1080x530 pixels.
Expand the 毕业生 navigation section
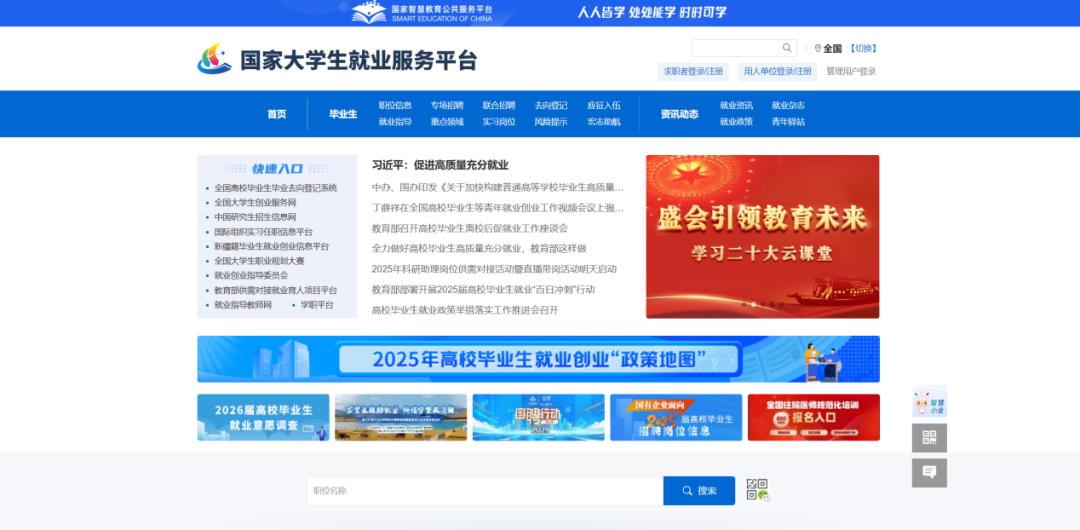(x=343, y=114)
